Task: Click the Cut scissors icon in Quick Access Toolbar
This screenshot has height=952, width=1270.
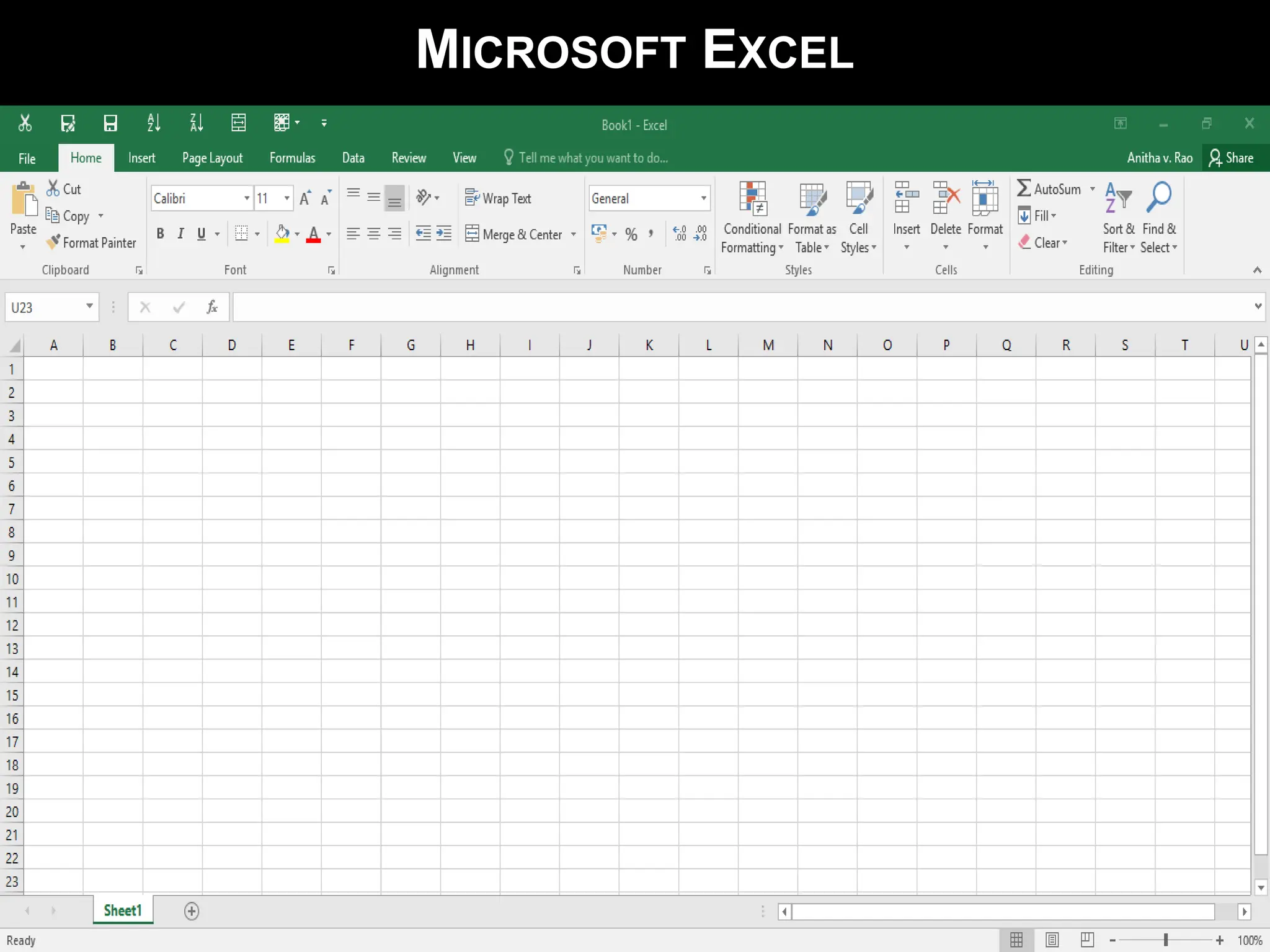Action: (x=25, y=123)
